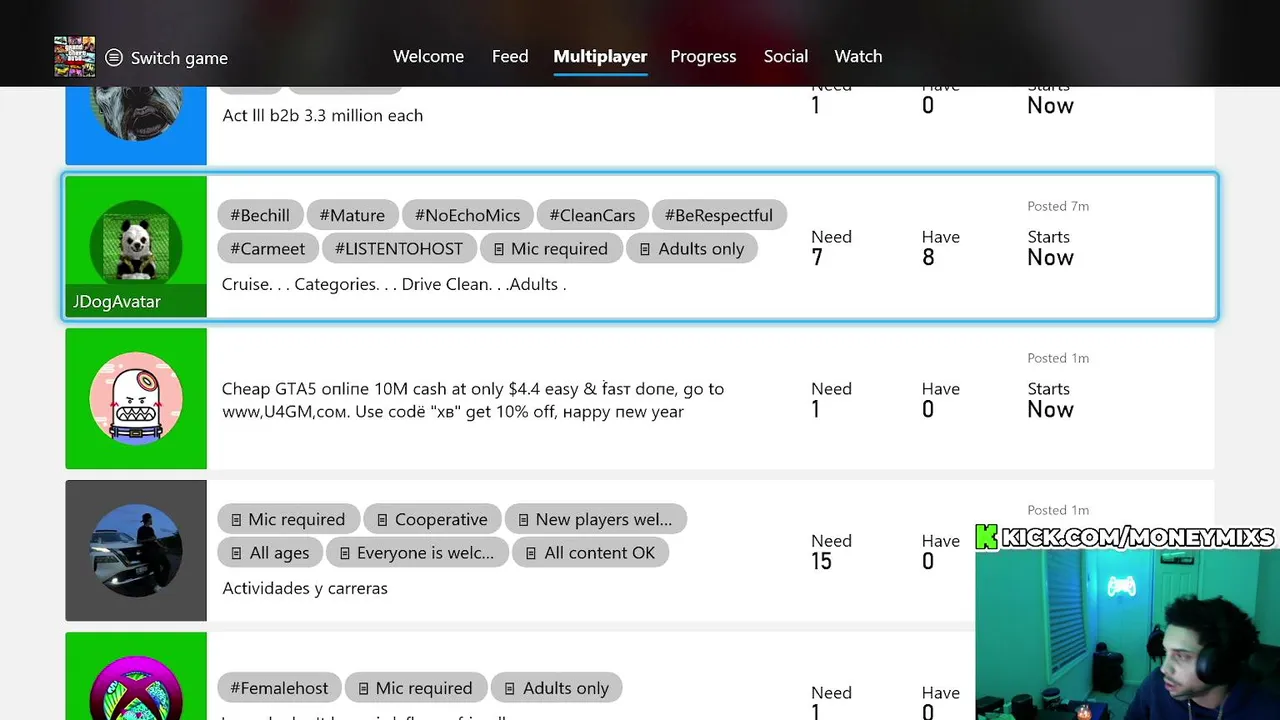Click the Have 8 count in JDogAvatar post
The height and width of the screenshot is (720, 1280).
(940, 247)
